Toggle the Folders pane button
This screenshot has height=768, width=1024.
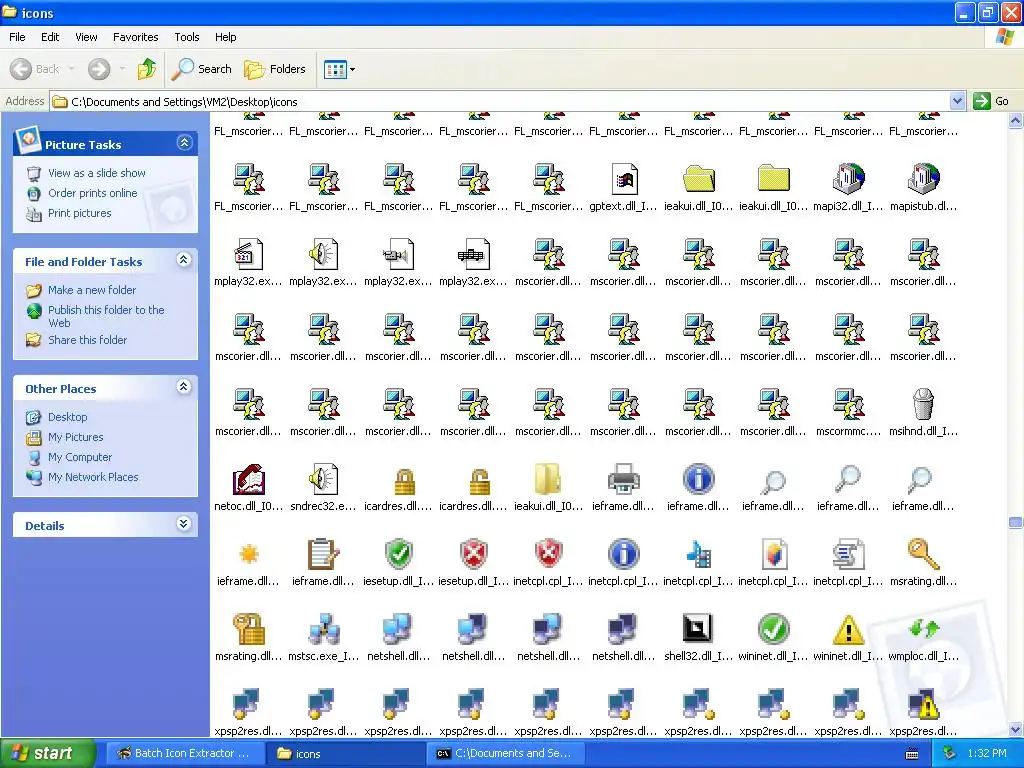click(x=274, y=69)
